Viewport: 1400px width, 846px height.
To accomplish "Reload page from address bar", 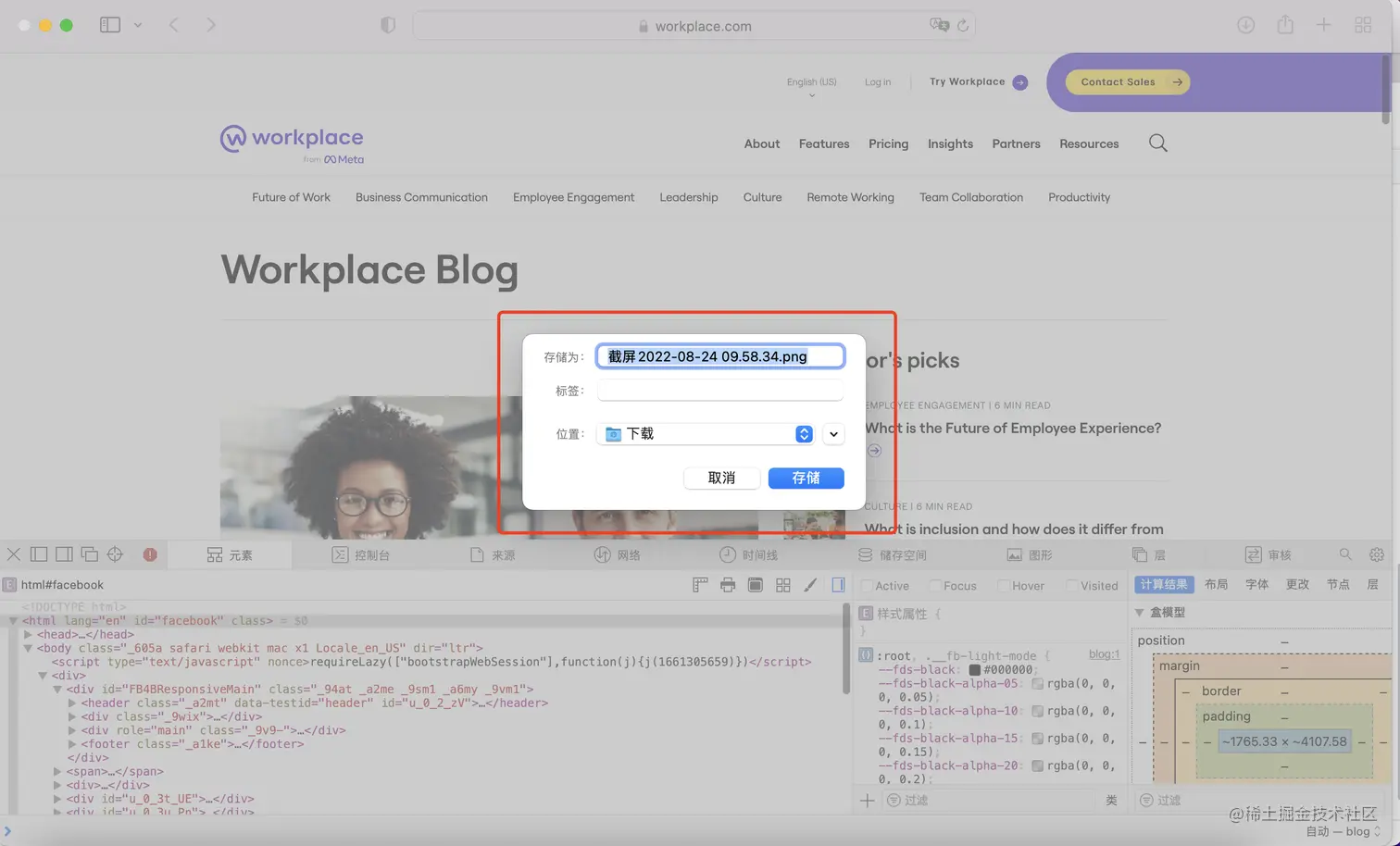I will [963, 26].
